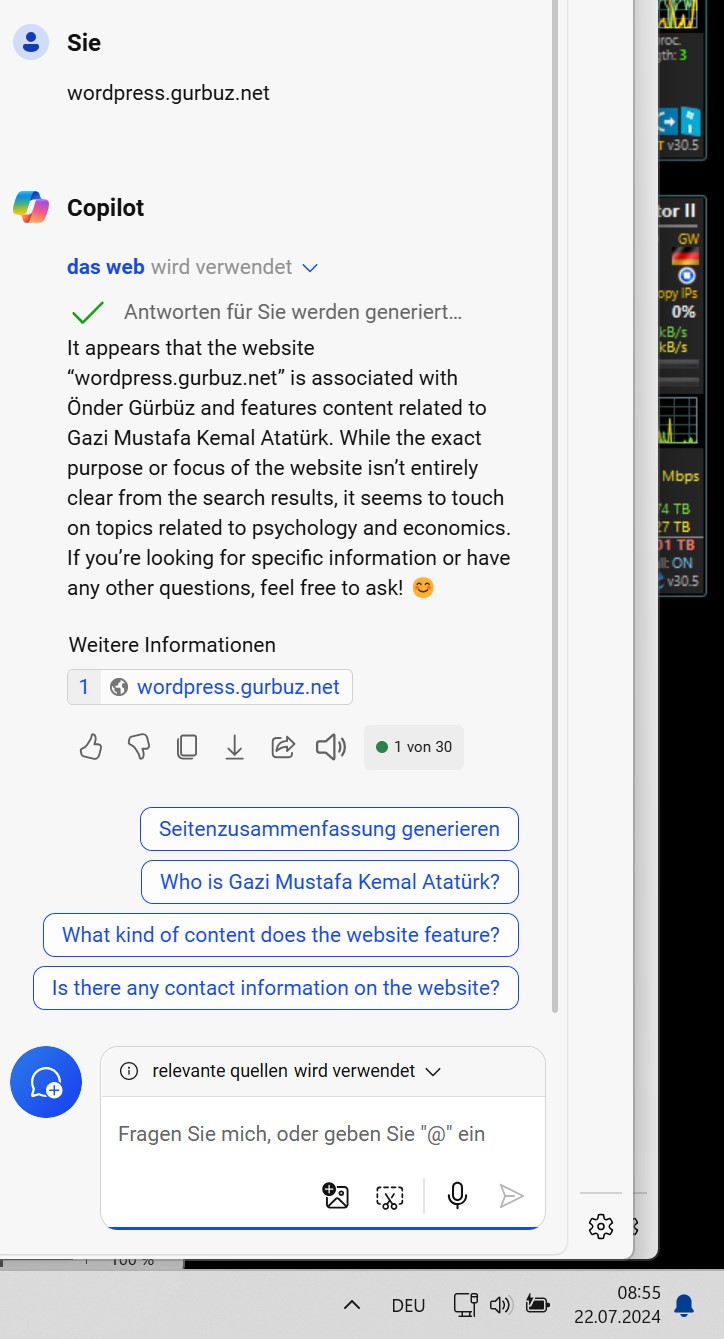Image resolution: width=724 pixels, height=1339 pixels.
Task: Start a new topic with blue chat button
Action: pyautogui.click(x=46, y=1082)
